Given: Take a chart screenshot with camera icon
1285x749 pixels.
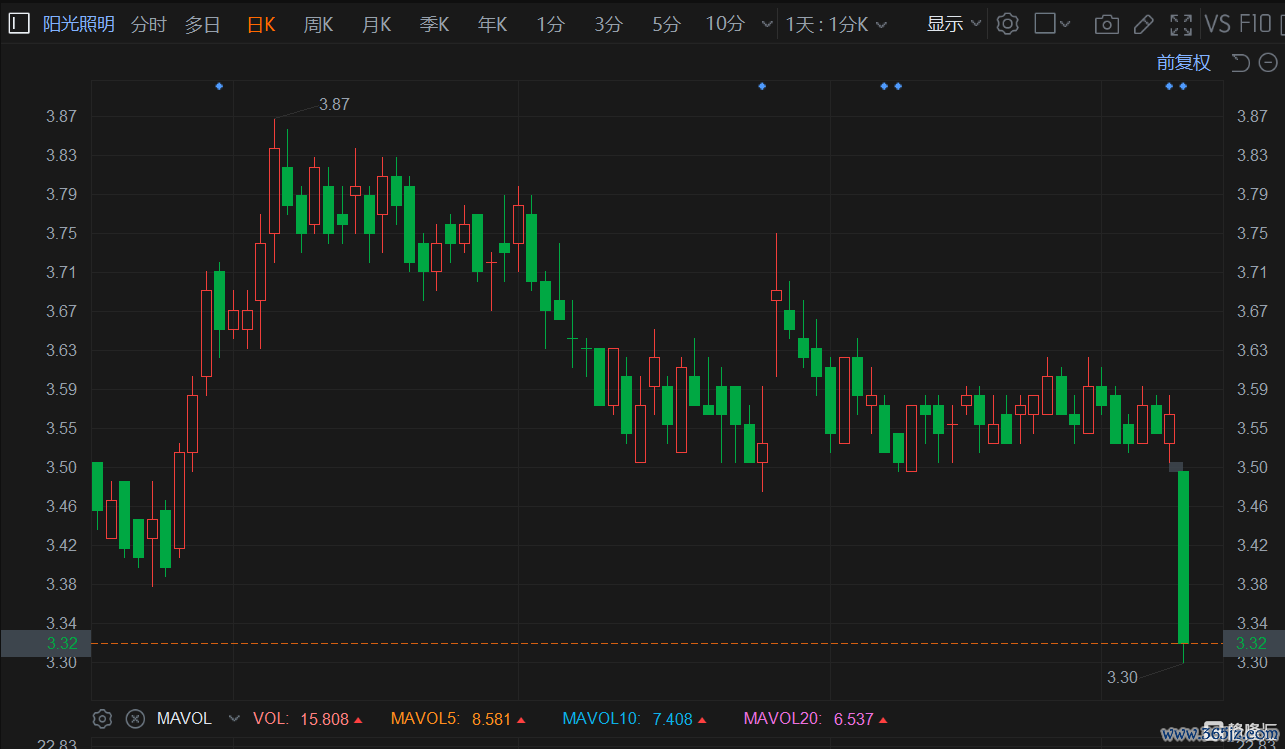Looking at the screenshot, I should coord(1106,24).
